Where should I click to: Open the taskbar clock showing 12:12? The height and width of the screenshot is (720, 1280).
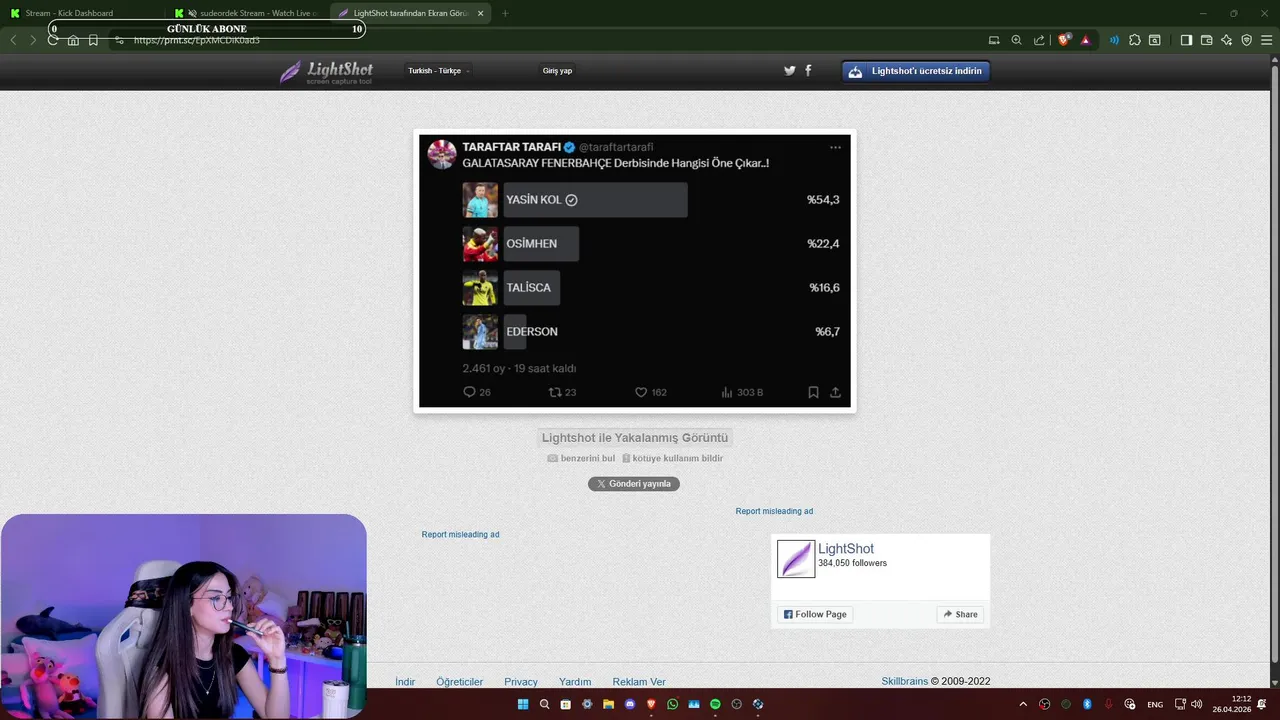[x=1232, y=704]
